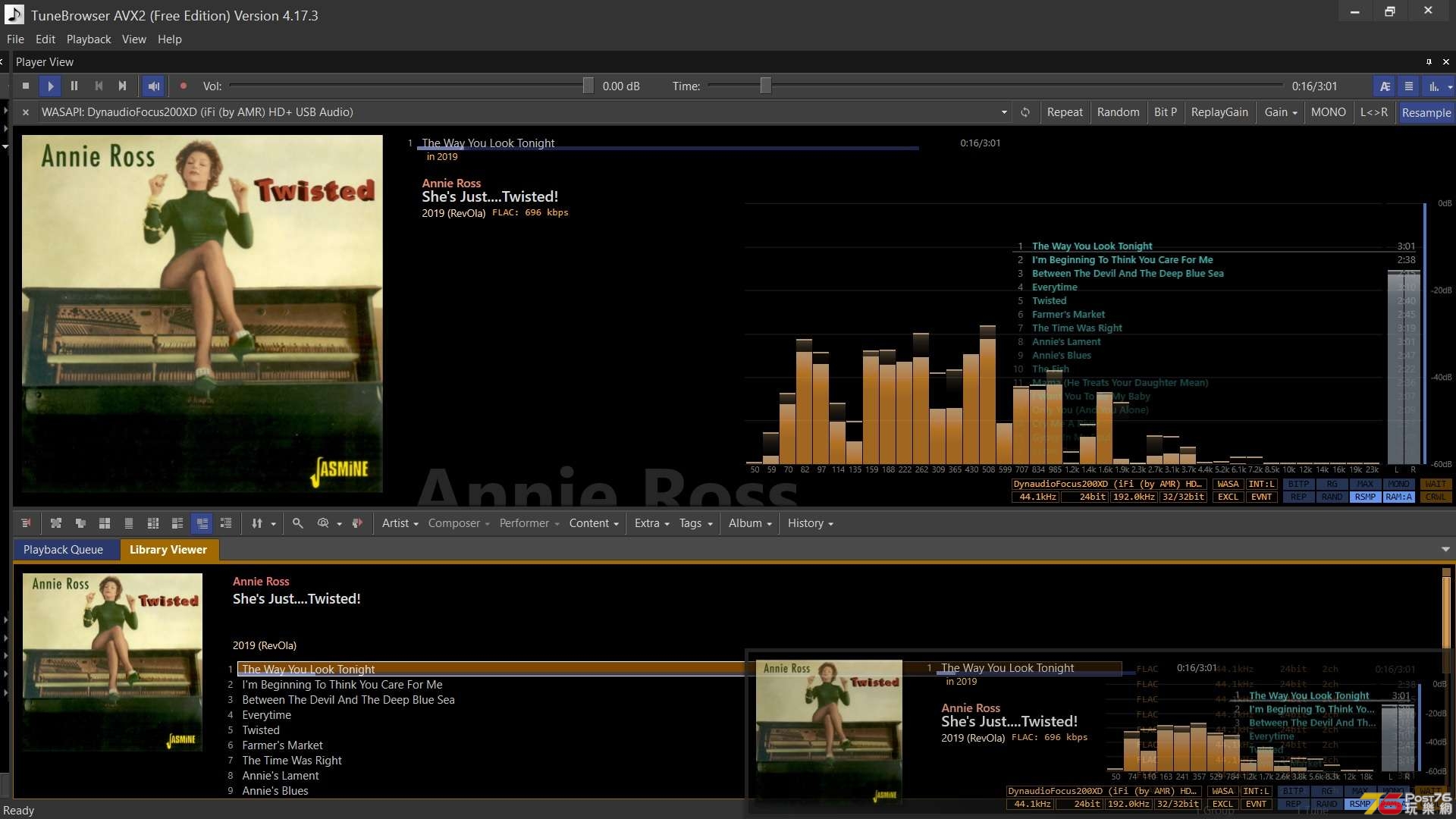1456x819 pixels.
Task: Select track 'I'm Beginning To Think You Care For Me' in library
Action: (x=342, y=685)
